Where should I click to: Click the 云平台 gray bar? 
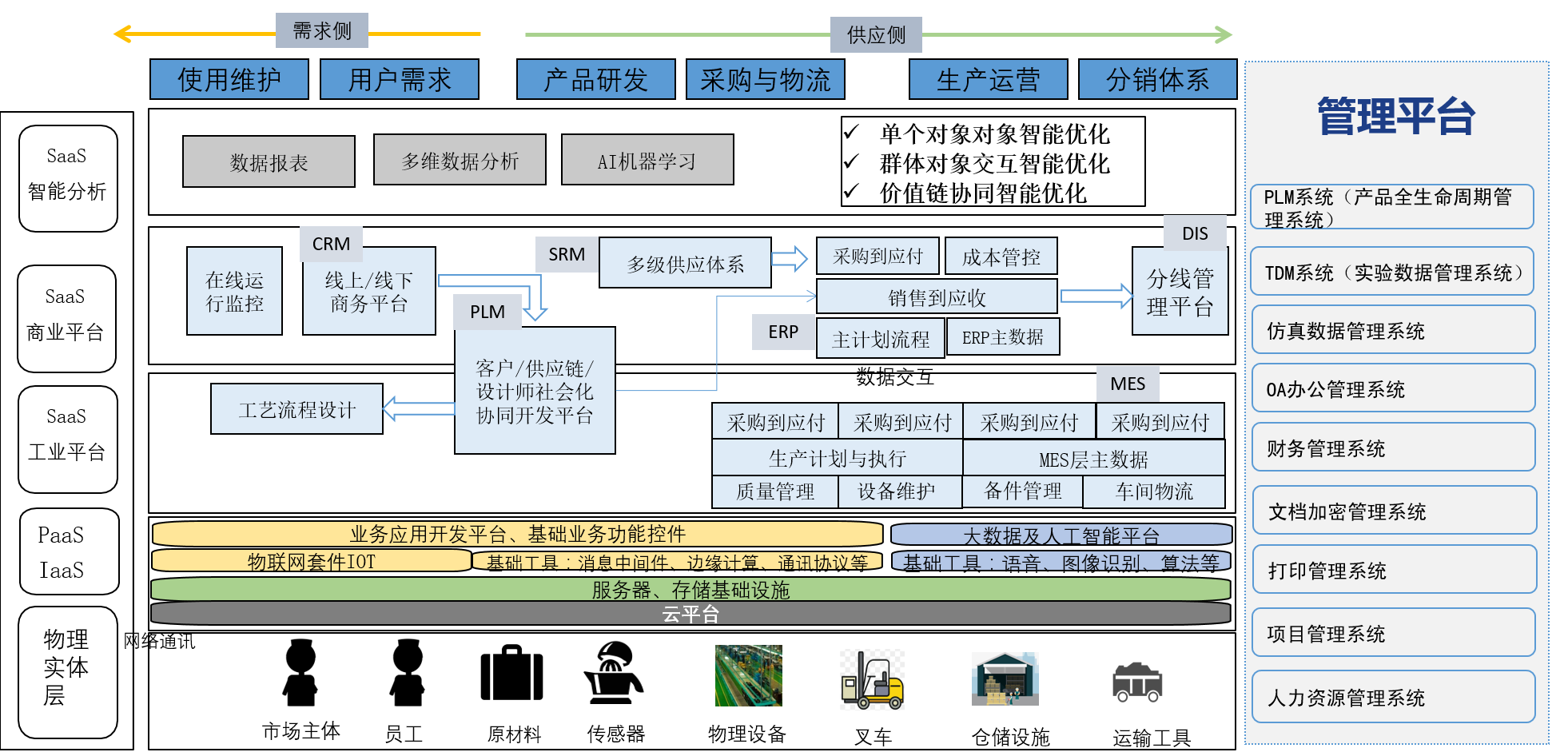(x=690, y=613)
